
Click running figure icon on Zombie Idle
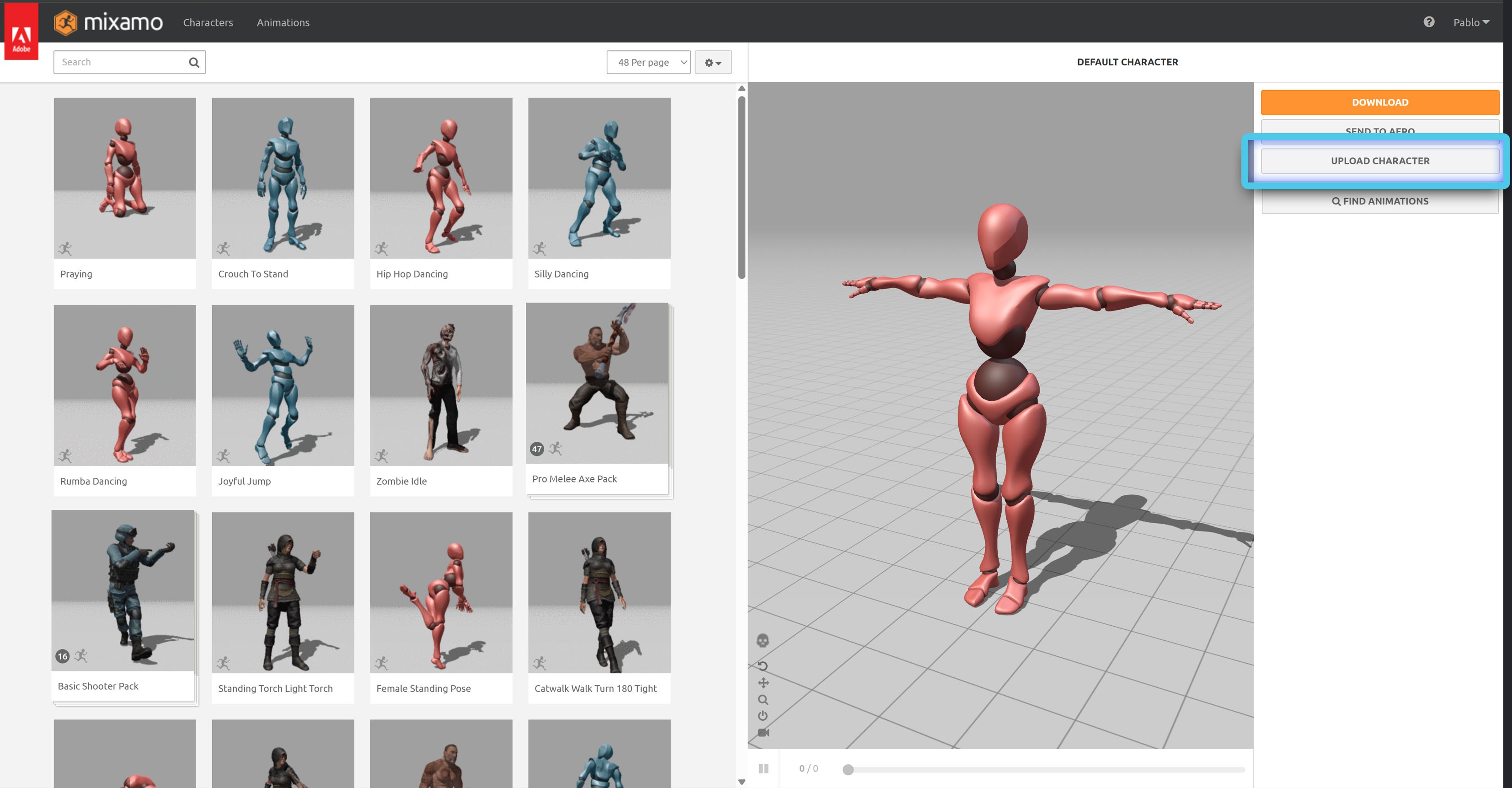pos(381,456)
